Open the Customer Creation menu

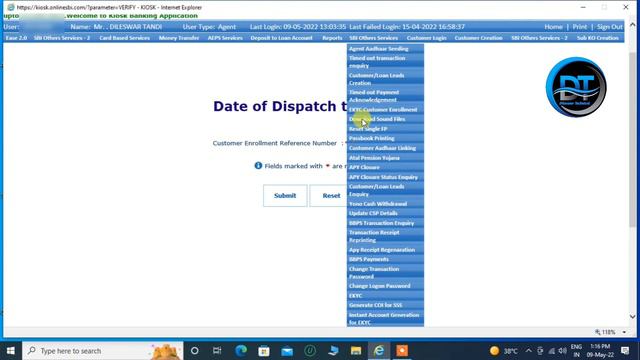click(478, 38)
